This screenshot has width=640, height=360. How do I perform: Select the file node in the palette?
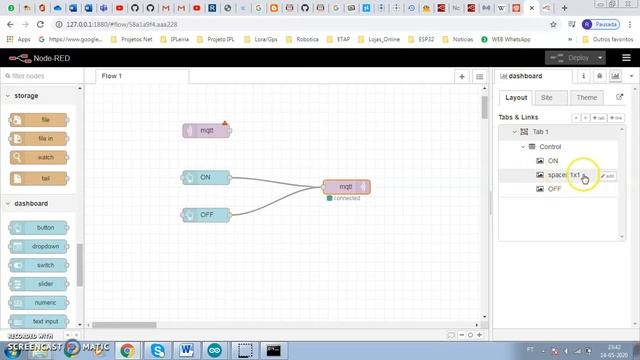coord(39,120)
